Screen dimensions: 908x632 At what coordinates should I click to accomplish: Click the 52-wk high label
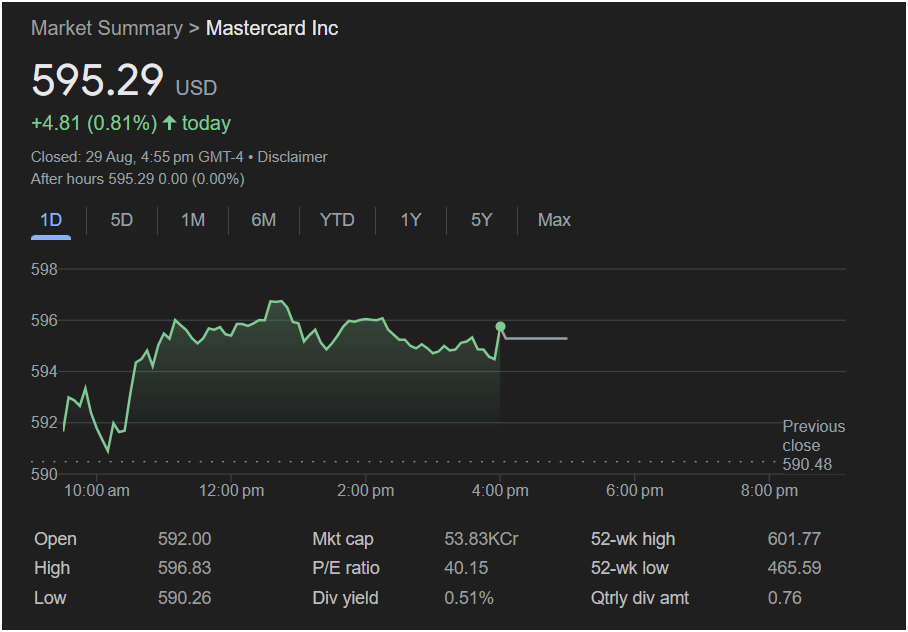(633, 539)
